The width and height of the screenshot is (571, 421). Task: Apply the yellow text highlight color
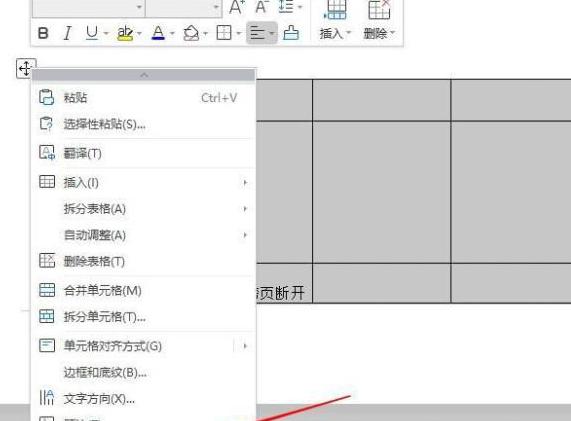click(125, 33)
